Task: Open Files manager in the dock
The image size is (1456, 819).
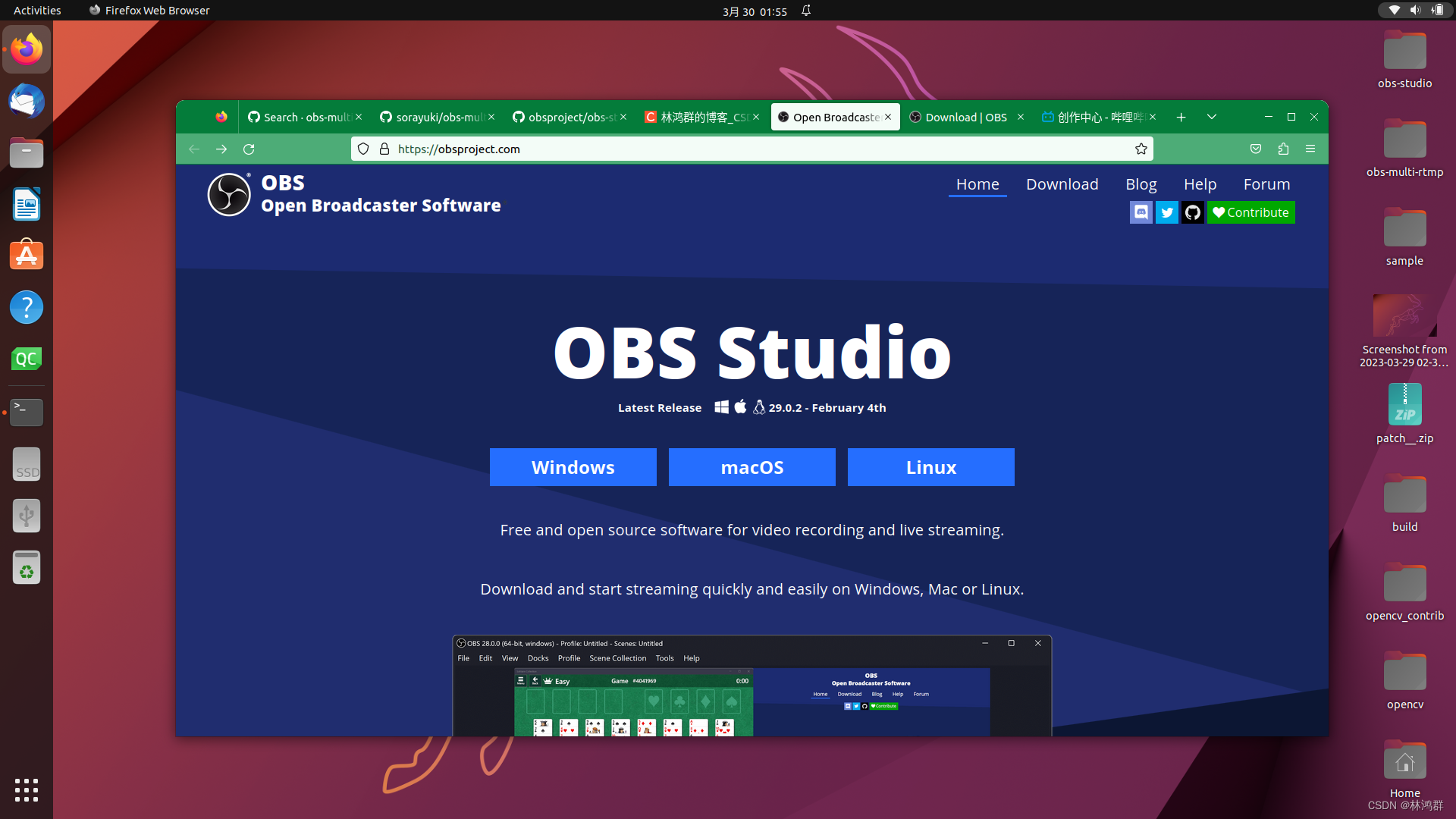Action: point(27,152)
